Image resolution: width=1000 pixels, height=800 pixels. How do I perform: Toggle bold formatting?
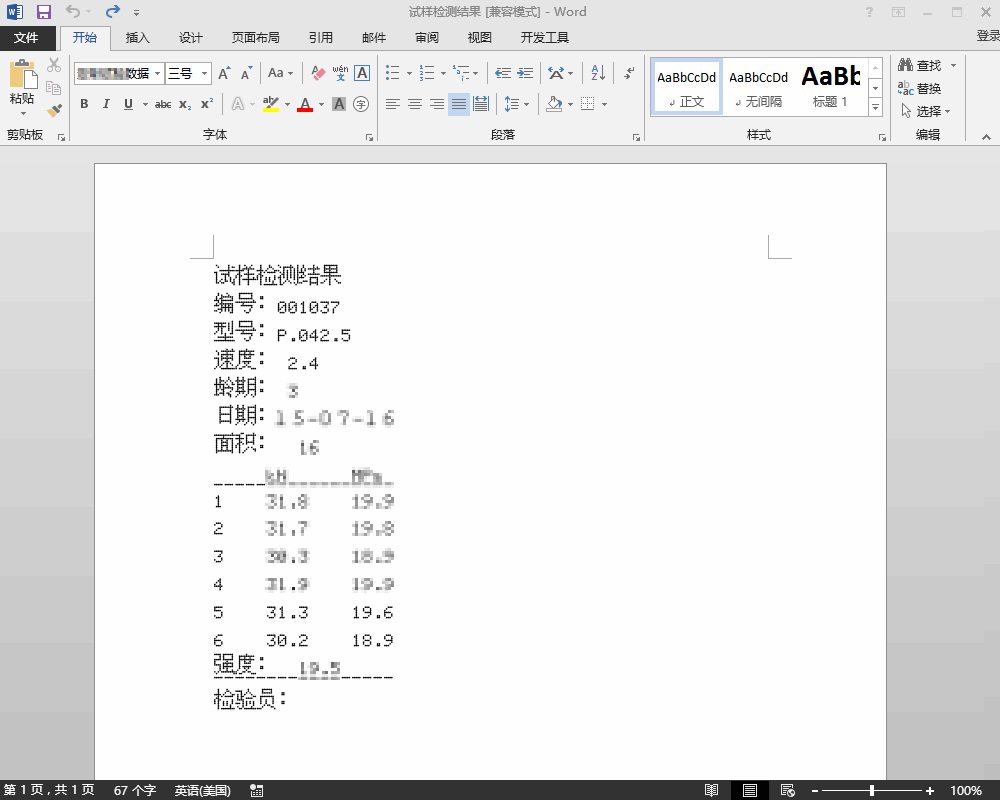[x=84, y=104]
